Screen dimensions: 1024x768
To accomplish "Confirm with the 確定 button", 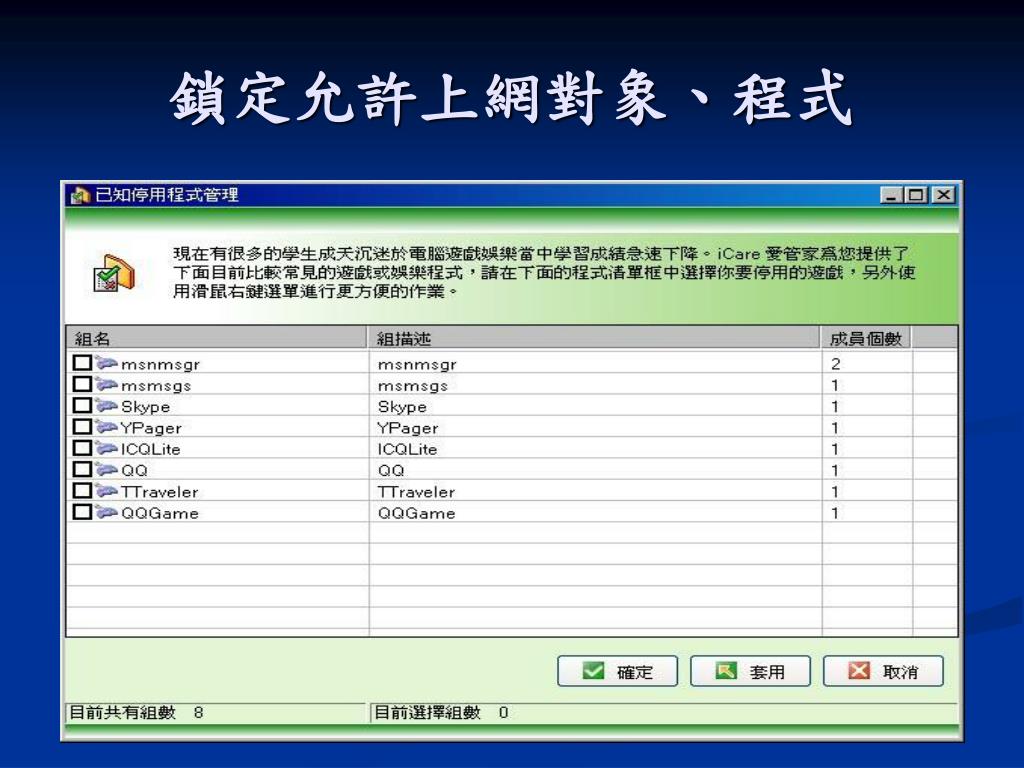I will 617,671.
